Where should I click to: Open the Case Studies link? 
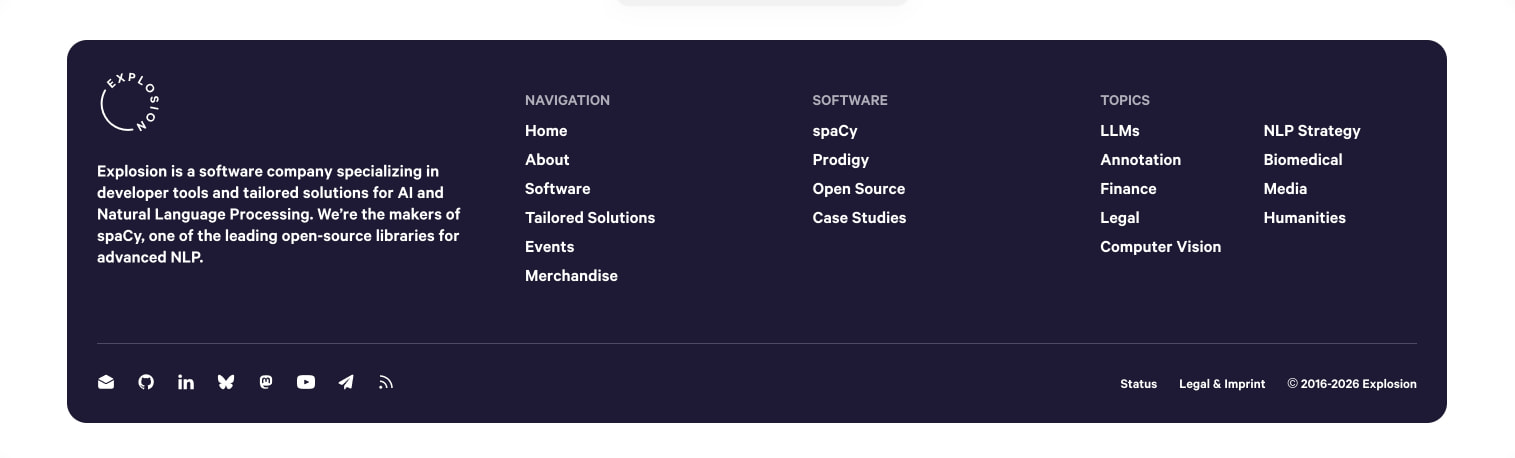pos(860,218)
